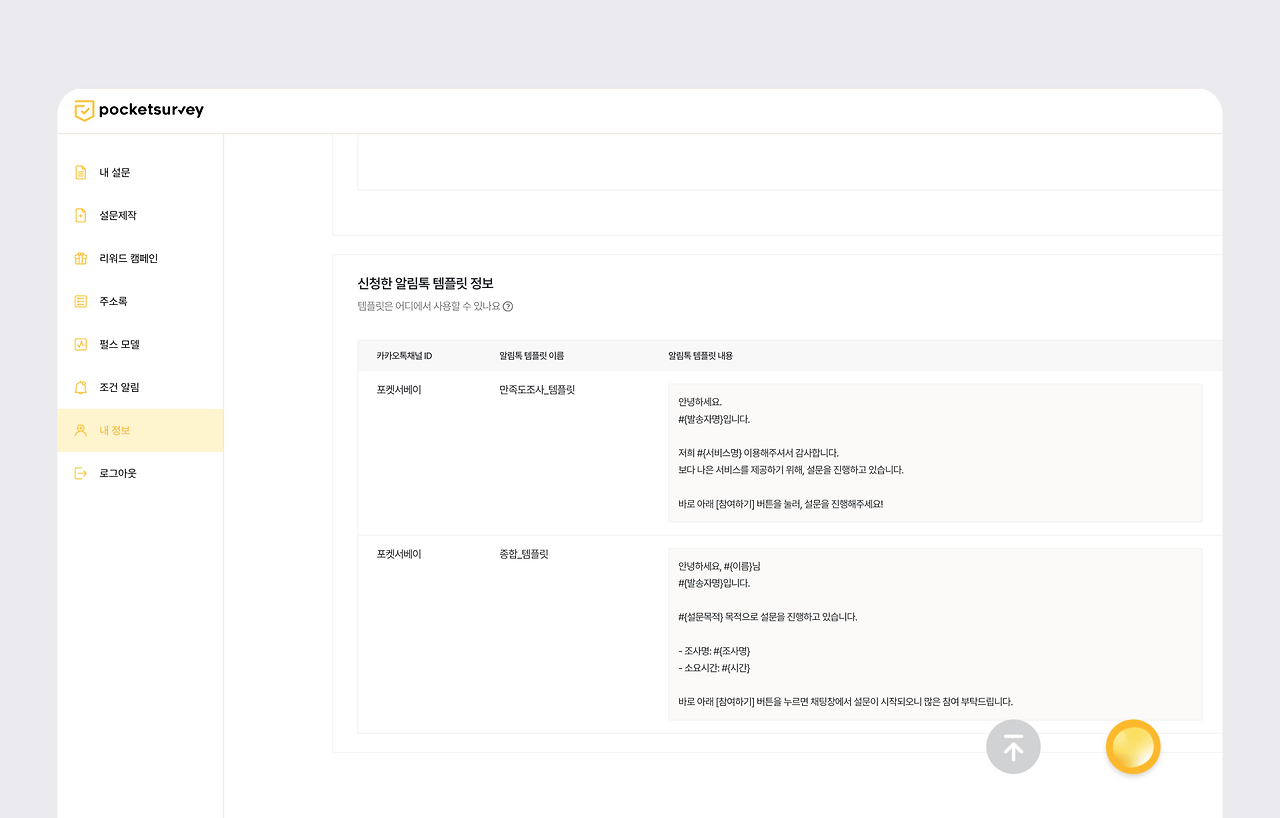The image size is (1280, 818).
Task: Click 포켓서베이 in the 종합_템플릿 row
Action: click(399, 554)
